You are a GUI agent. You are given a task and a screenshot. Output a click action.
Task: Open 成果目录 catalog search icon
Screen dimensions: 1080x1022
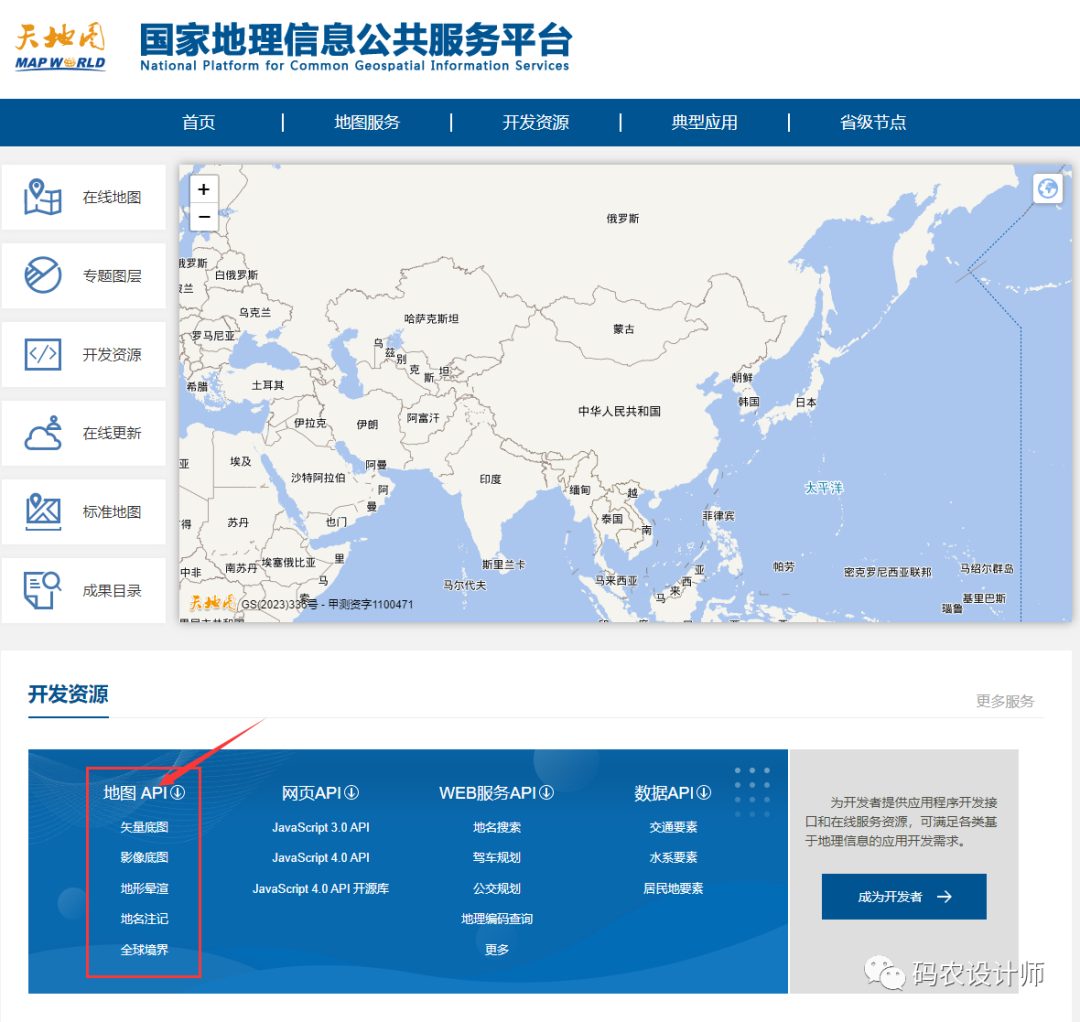tap(42, 590)
